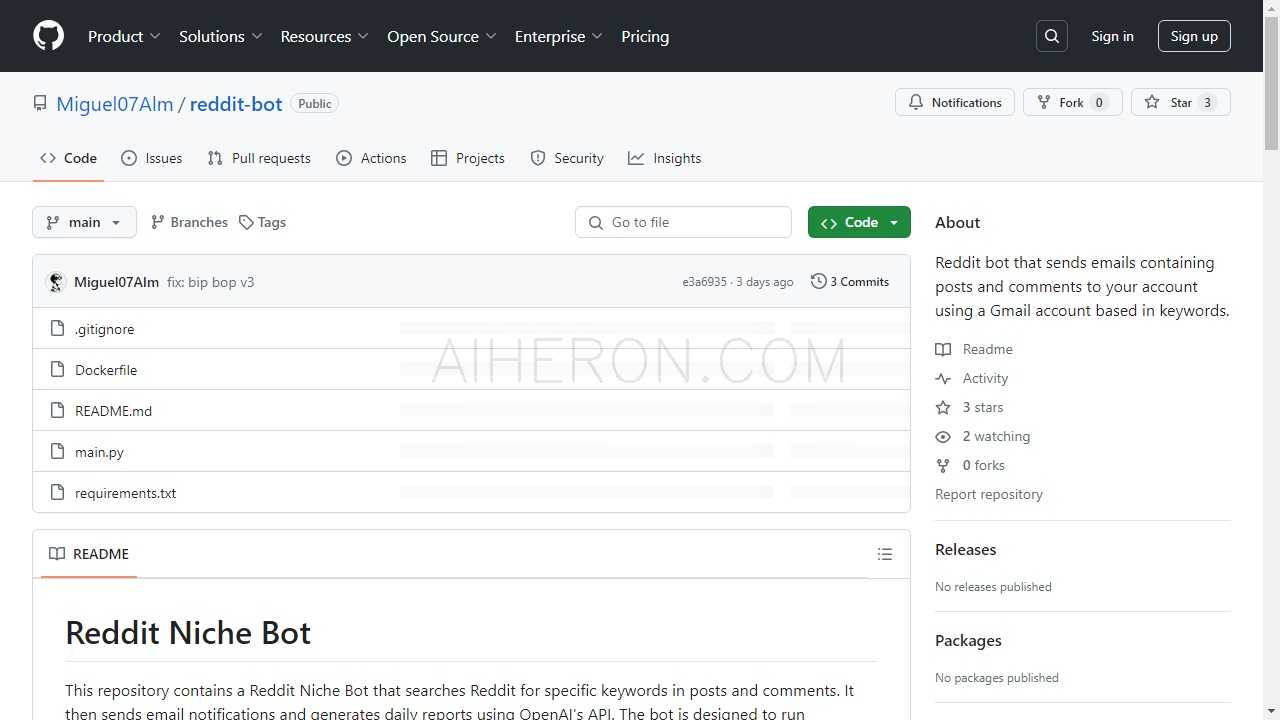
Task: Open the requirements.txt file name
Action: pos(125,493)
